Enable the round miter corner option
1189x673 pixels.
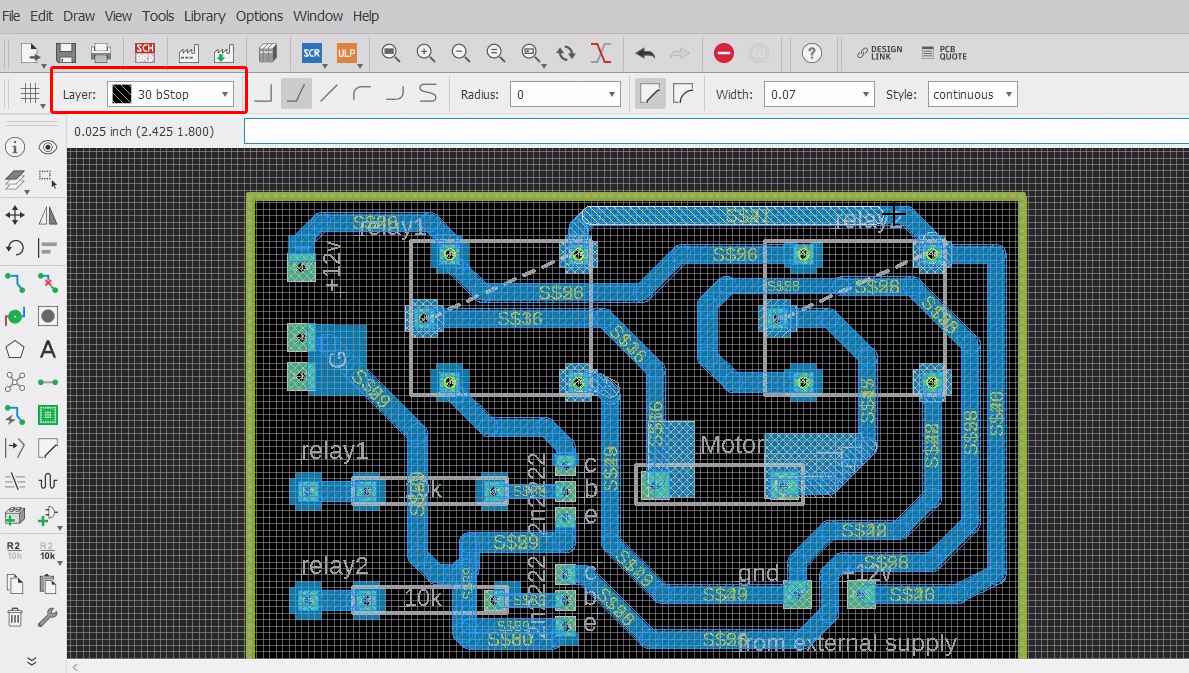pyautogui.click(x=683, y=94)
